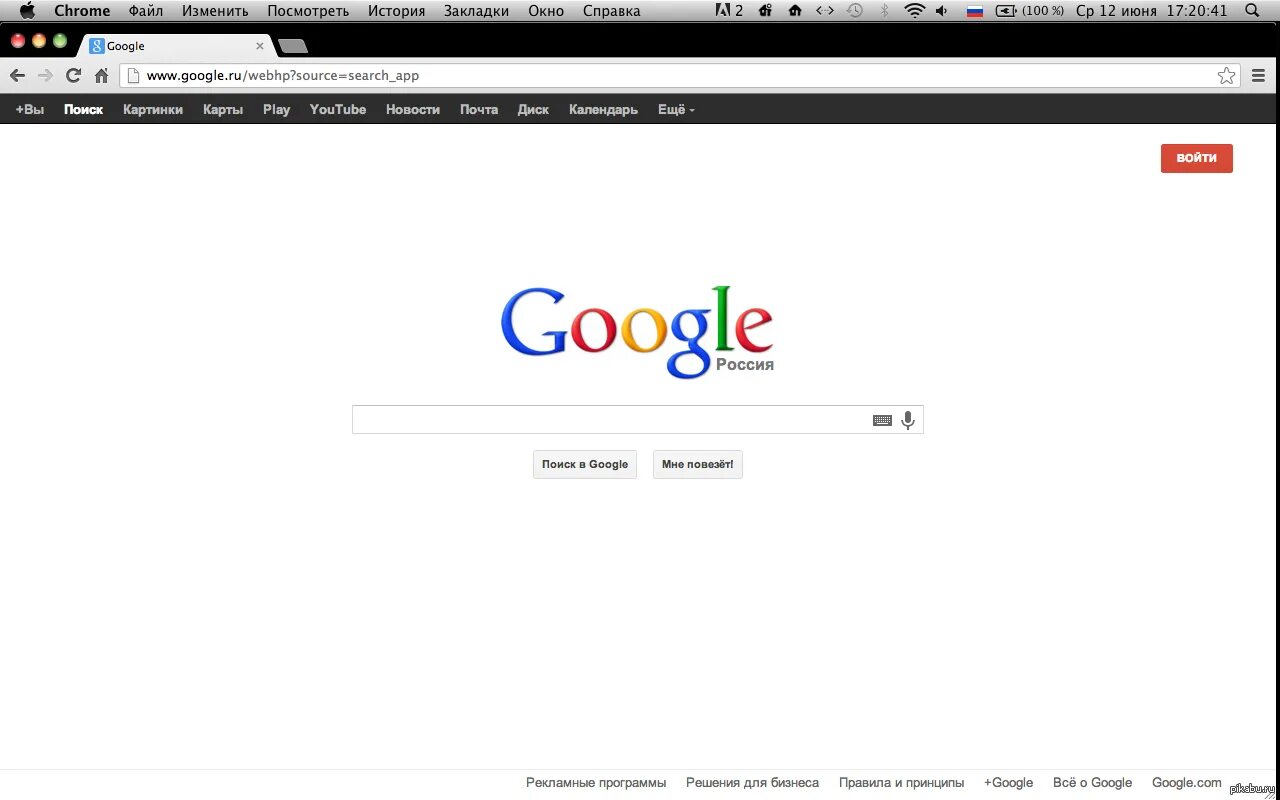The height and width of the screenshot is (800, 1280).
Task: Select Поиск in the Google bar
Action: [84, 110]
